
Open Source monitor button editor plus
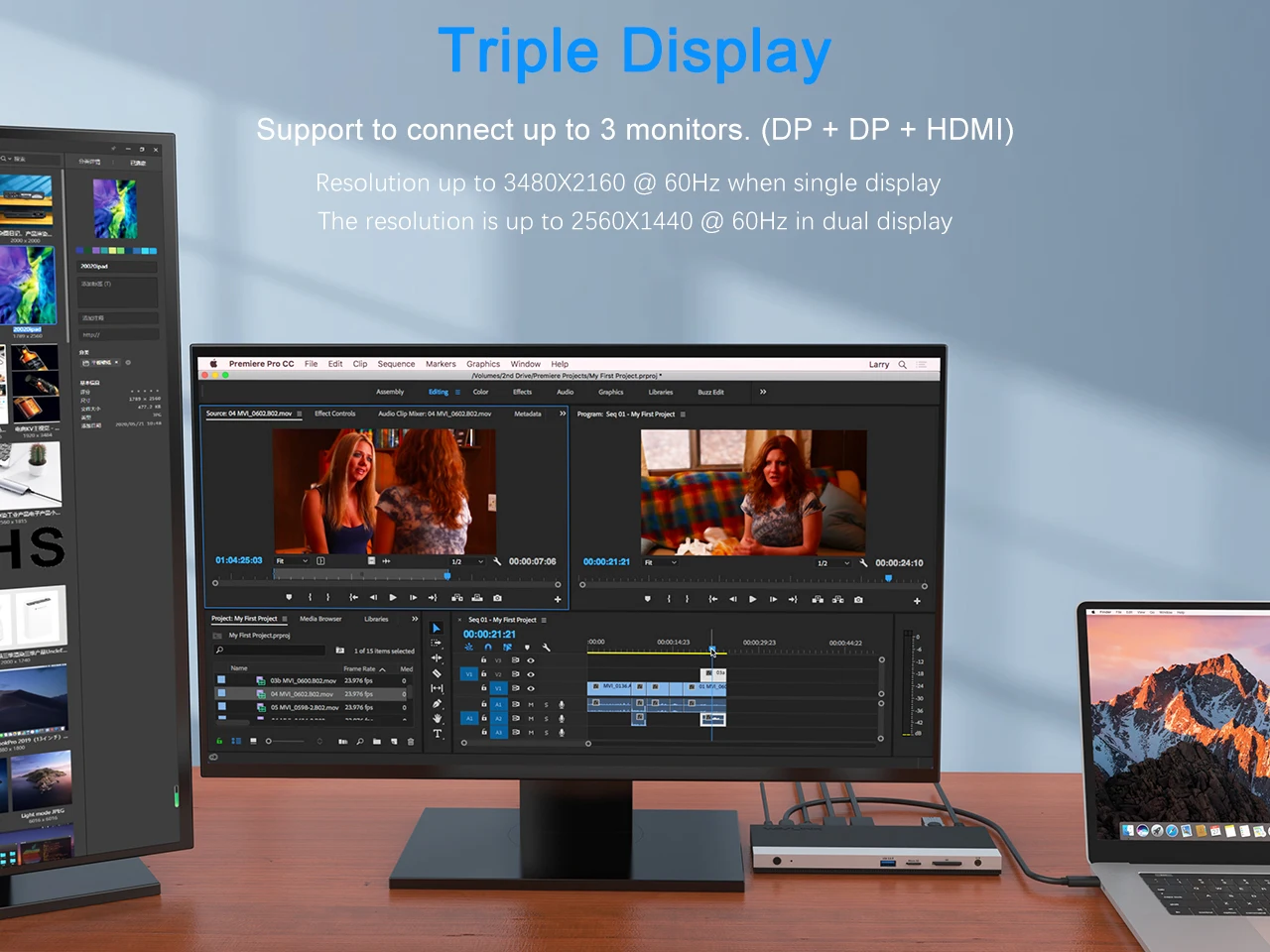pyautogui.click(x=558, y=599)
